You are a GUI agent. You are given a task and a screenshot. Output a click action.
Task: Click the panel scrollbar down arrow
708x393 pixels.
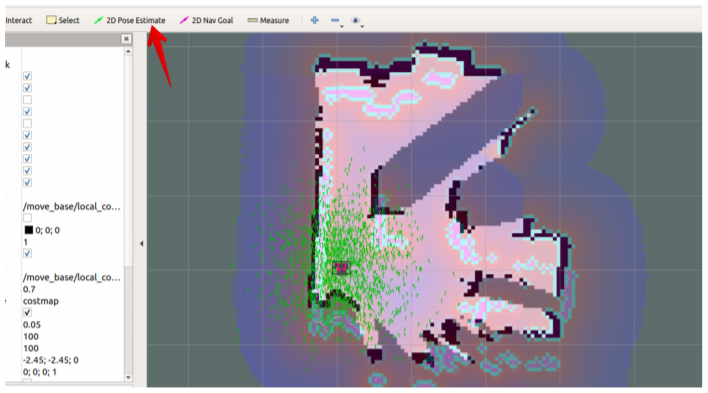point(128,378)
